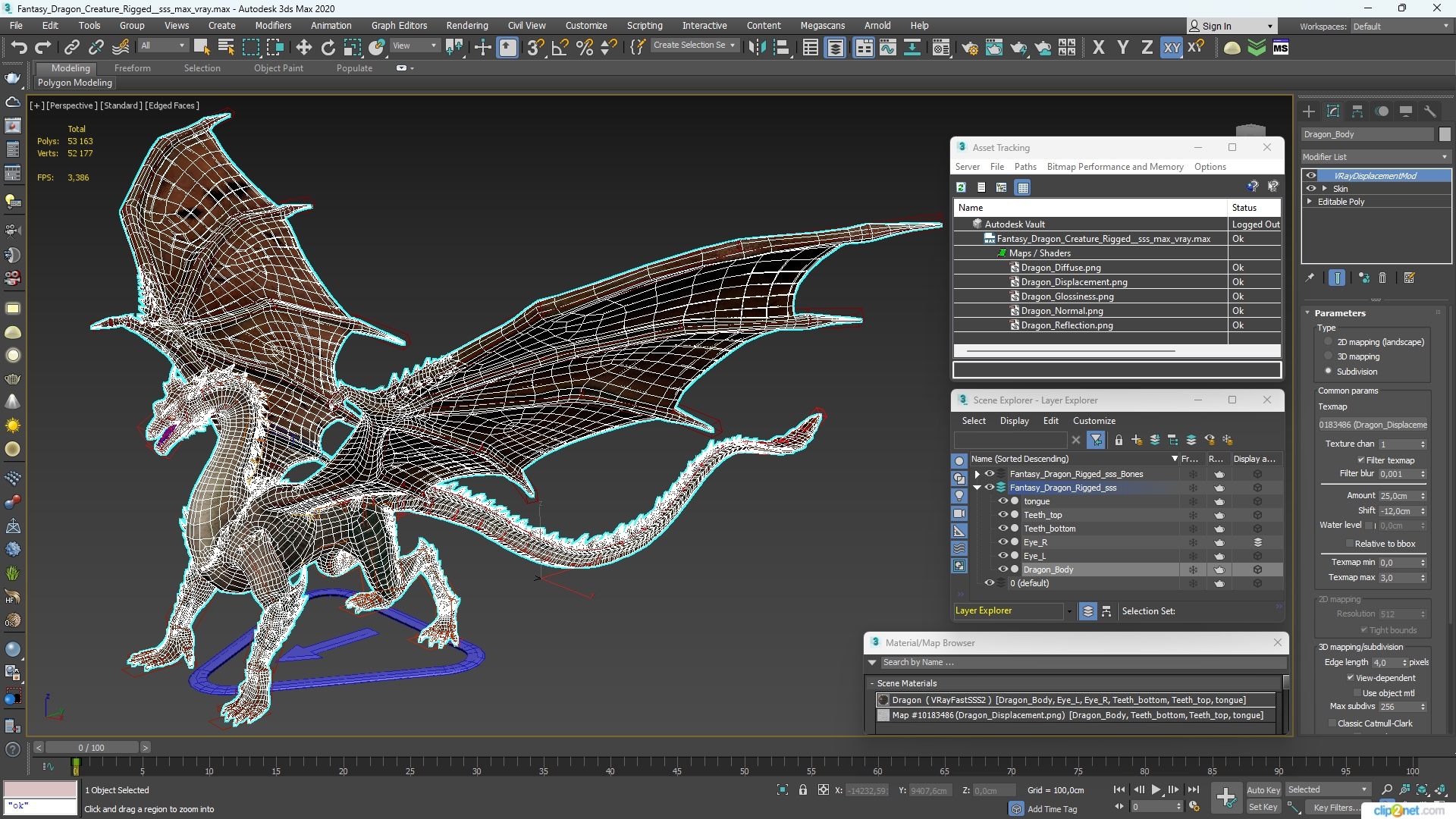Enable Relative to bbox checkbox

coord(1350,544)
